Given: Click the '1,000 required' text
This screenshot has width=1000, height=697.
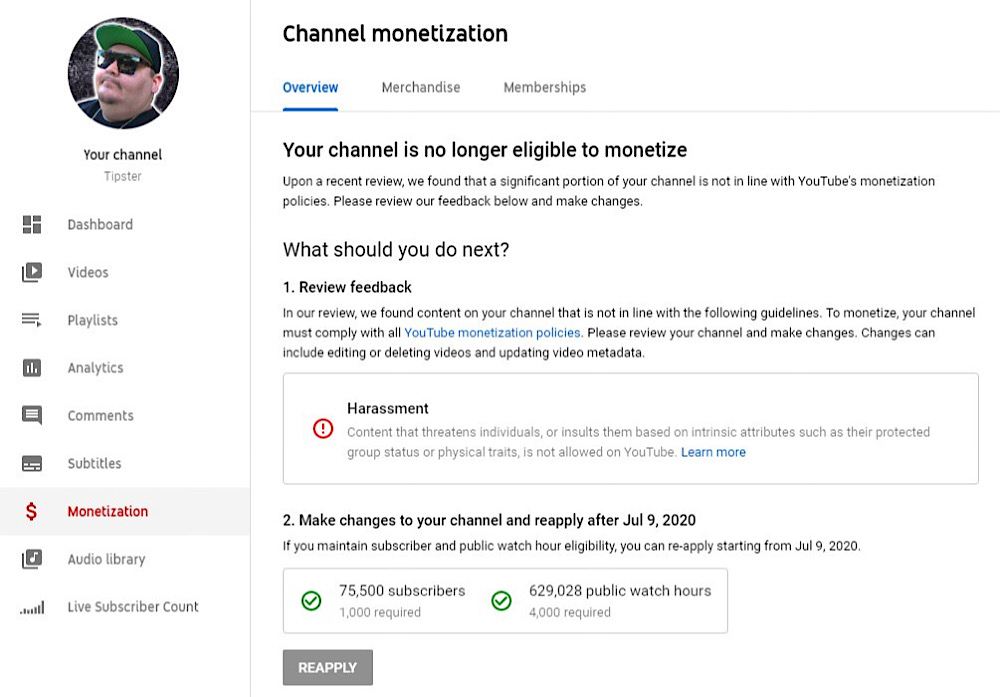Looking at the screenshot, I should click(x=380, y=613).
